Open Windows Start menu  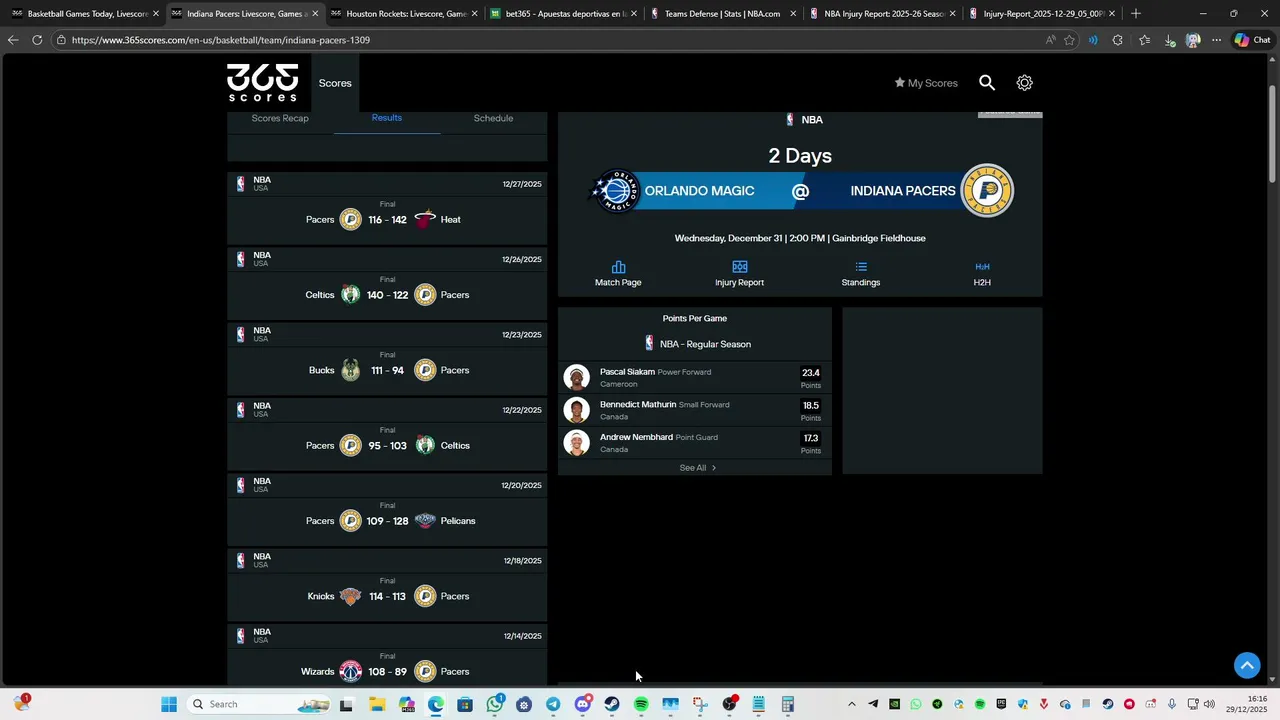(x=169, y=704)
